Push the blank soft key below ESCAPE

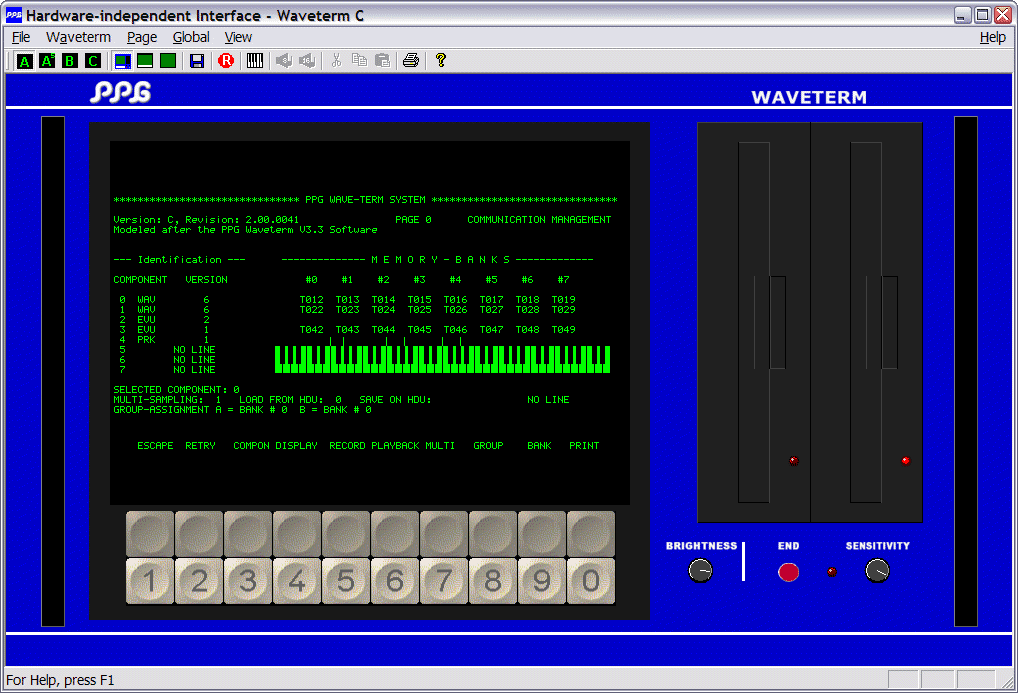[x=150, y=534]
